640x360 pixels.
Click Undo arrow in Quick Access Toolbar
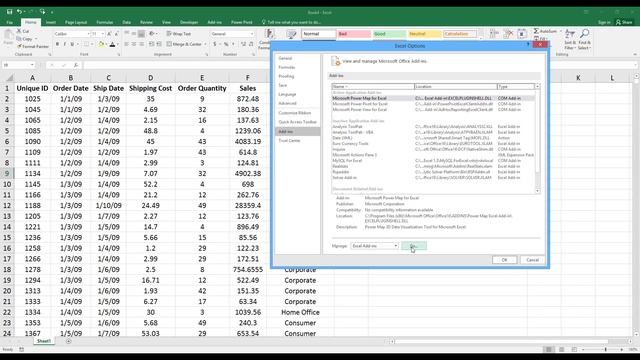[19, 12]
